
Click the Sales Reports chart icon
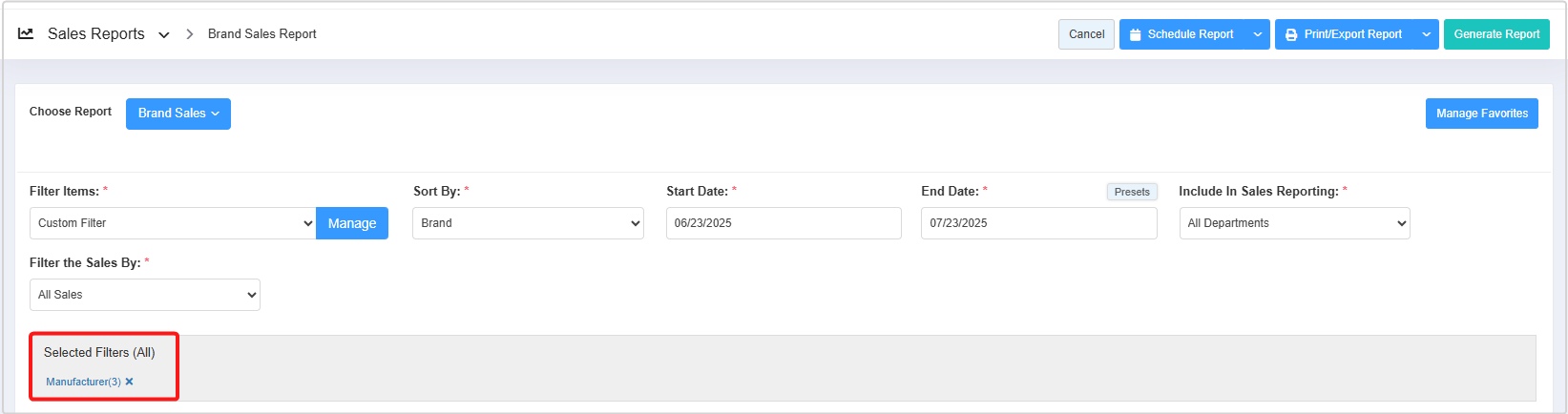(x=26, y=33)
